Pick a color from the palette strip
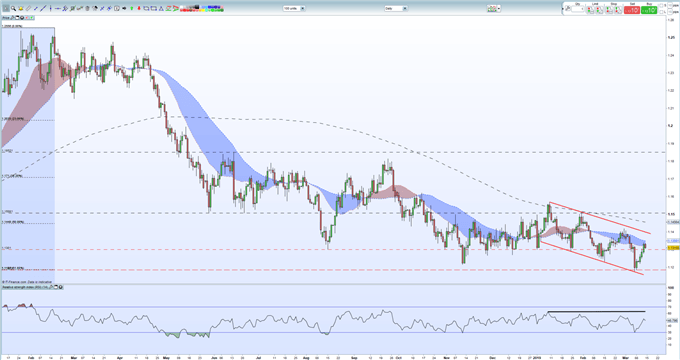 pos(202,8)
